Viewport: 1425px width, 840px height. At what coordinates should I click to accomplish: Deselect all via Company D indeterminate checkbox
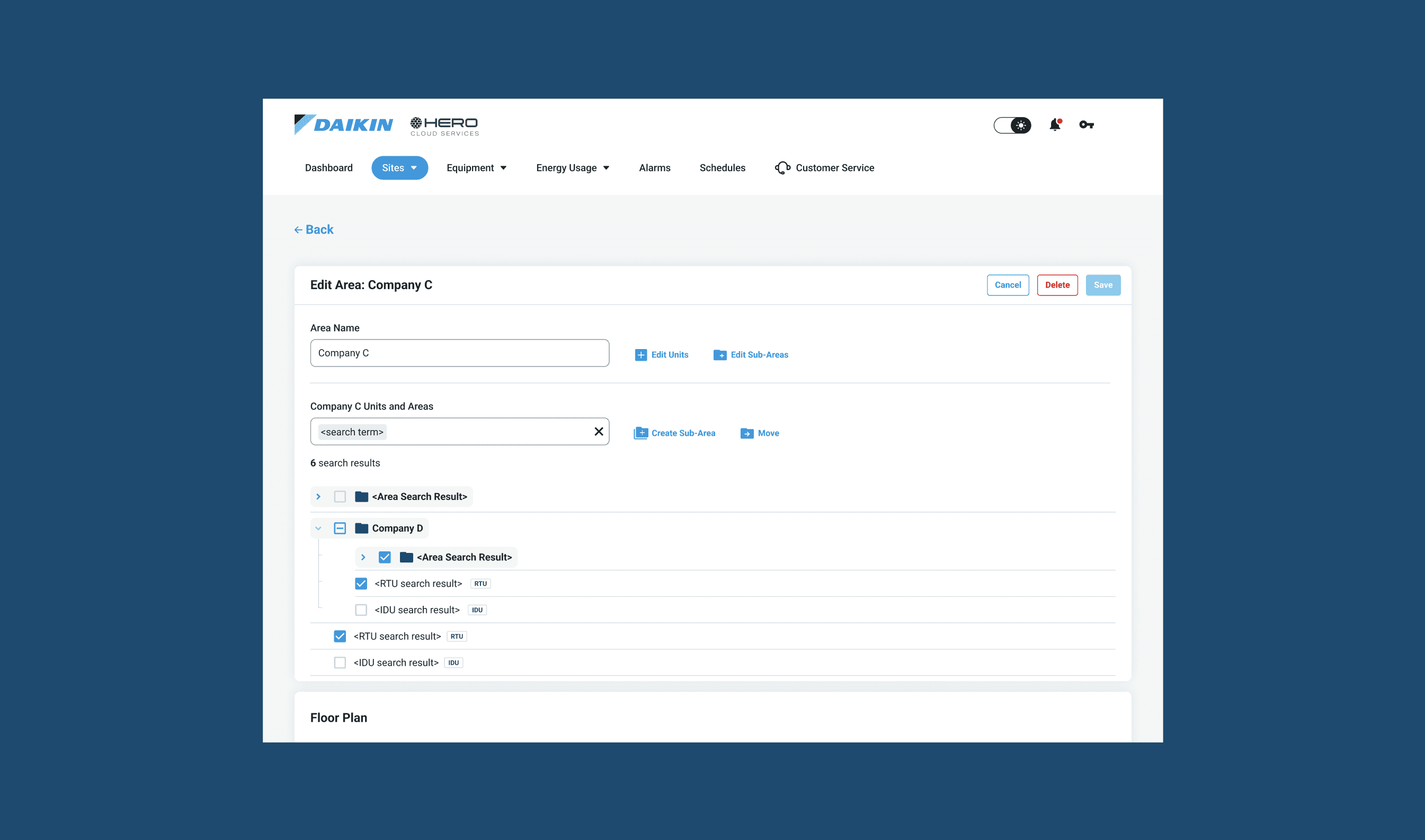pyautogui.click(x=340, y=528)
